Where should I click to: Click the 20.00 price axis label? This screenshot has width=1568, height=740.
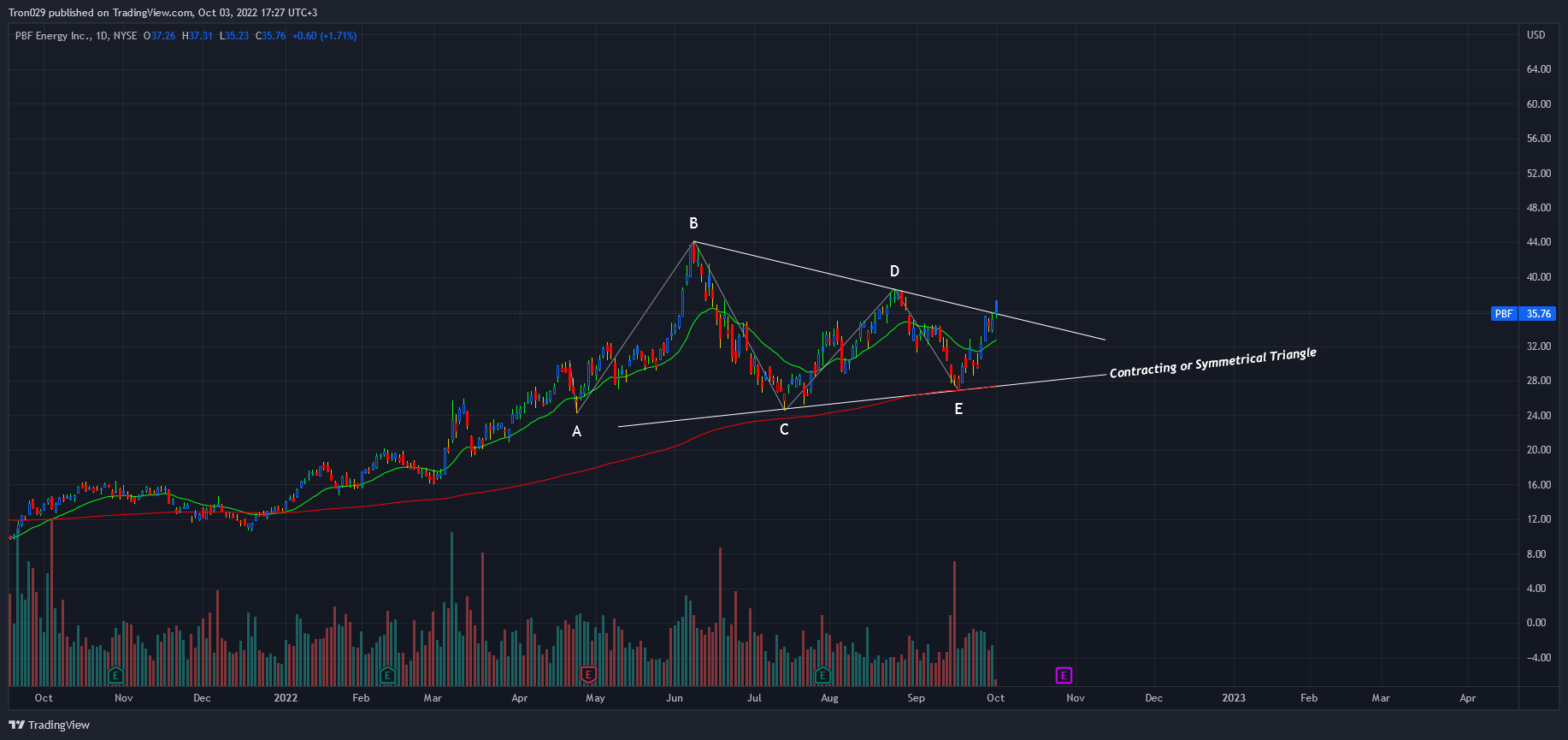tap(1539, 450)
